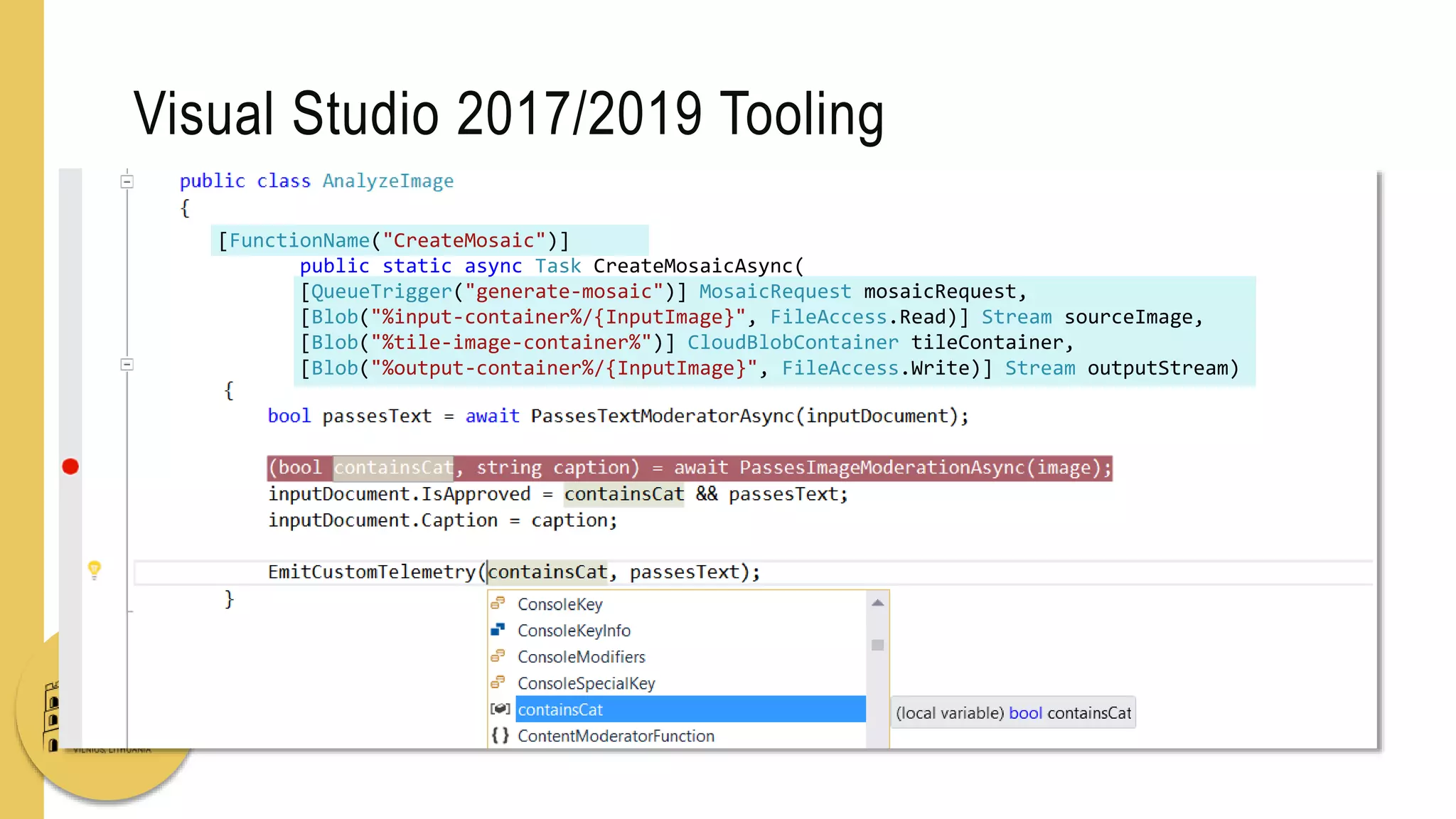
Task: Click the sourceImage parameter name
Action: pyautogui.click(x=1128, y=317)
